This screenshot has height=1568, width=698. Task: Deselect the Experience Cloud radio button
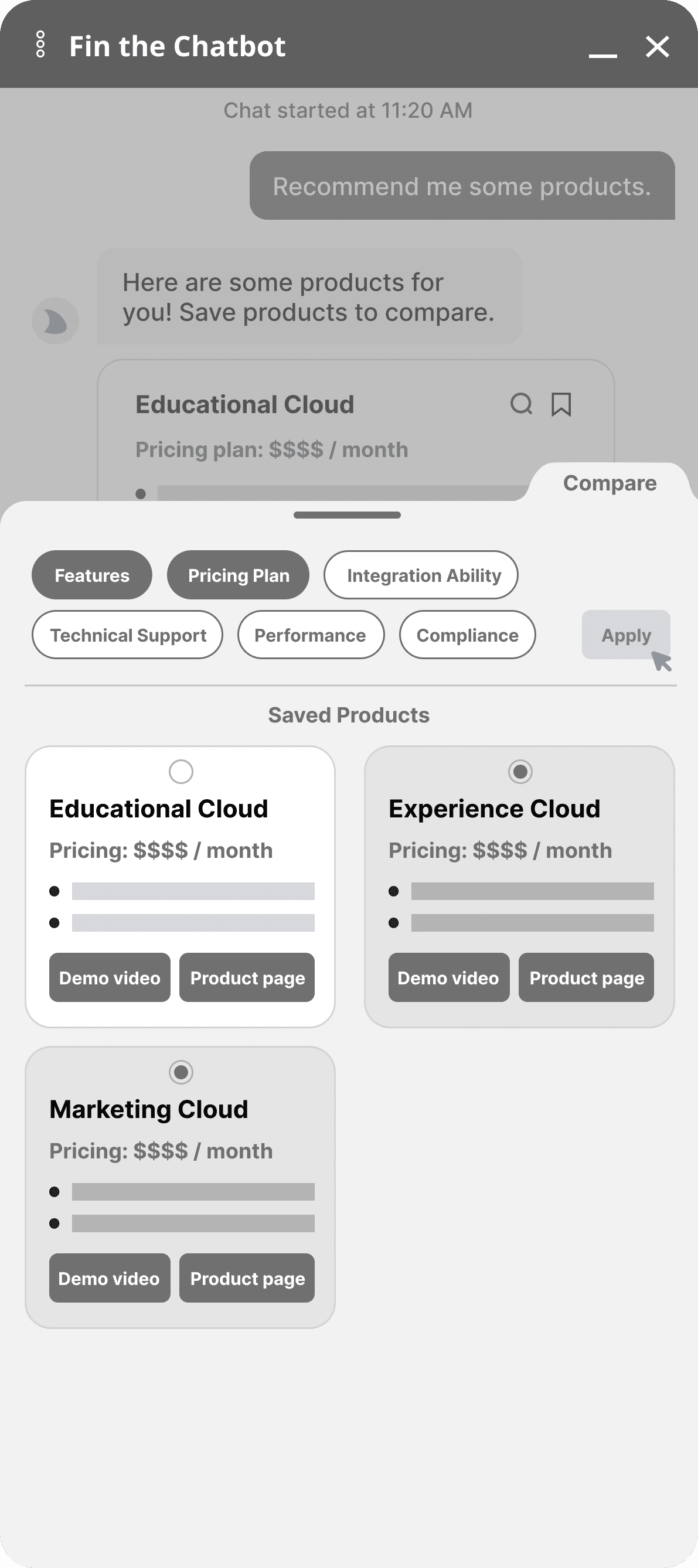pyautogui.click(x=520, y=771)
